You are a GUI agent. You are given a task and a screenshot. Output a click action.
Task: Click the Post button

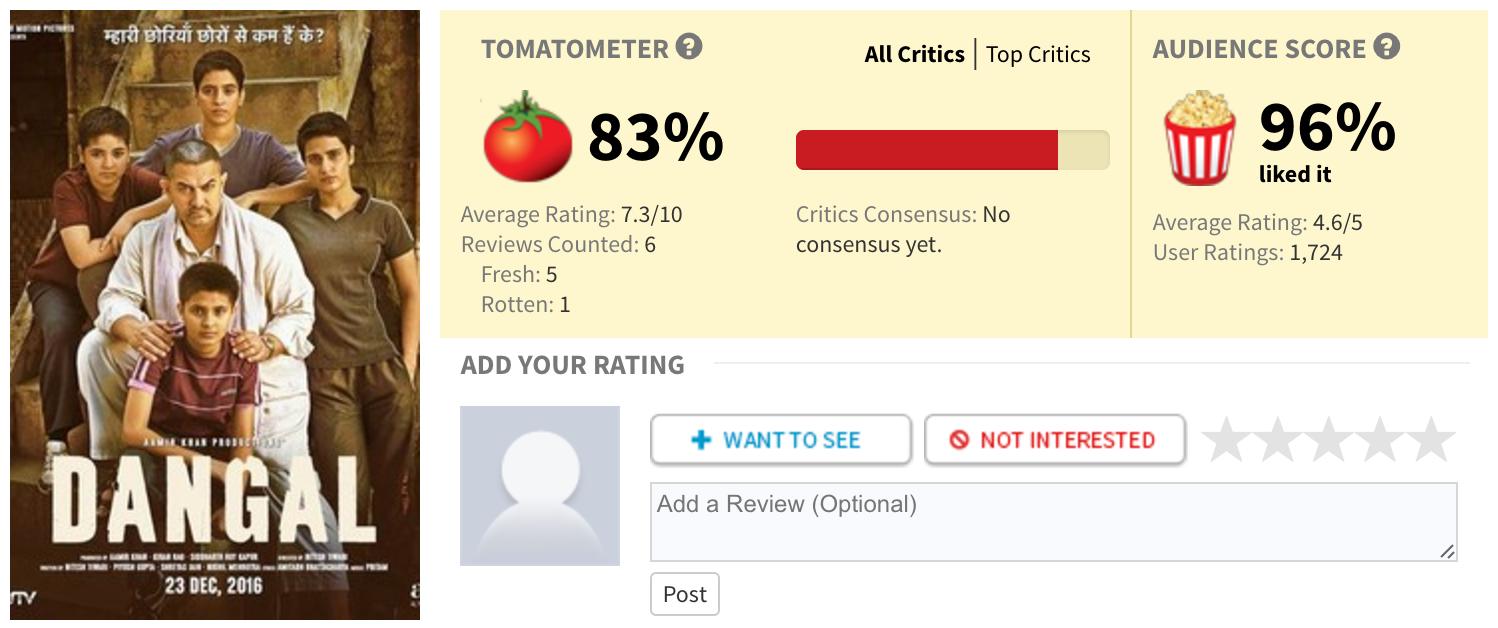pyautogui.click(x=684, y=594)
